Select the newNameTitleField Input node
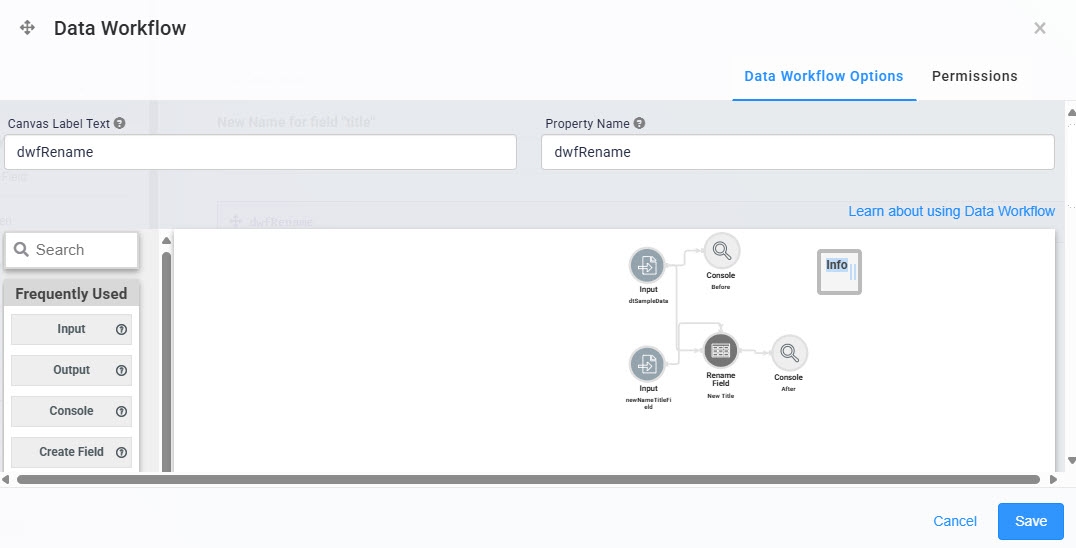 coord(647,364)
